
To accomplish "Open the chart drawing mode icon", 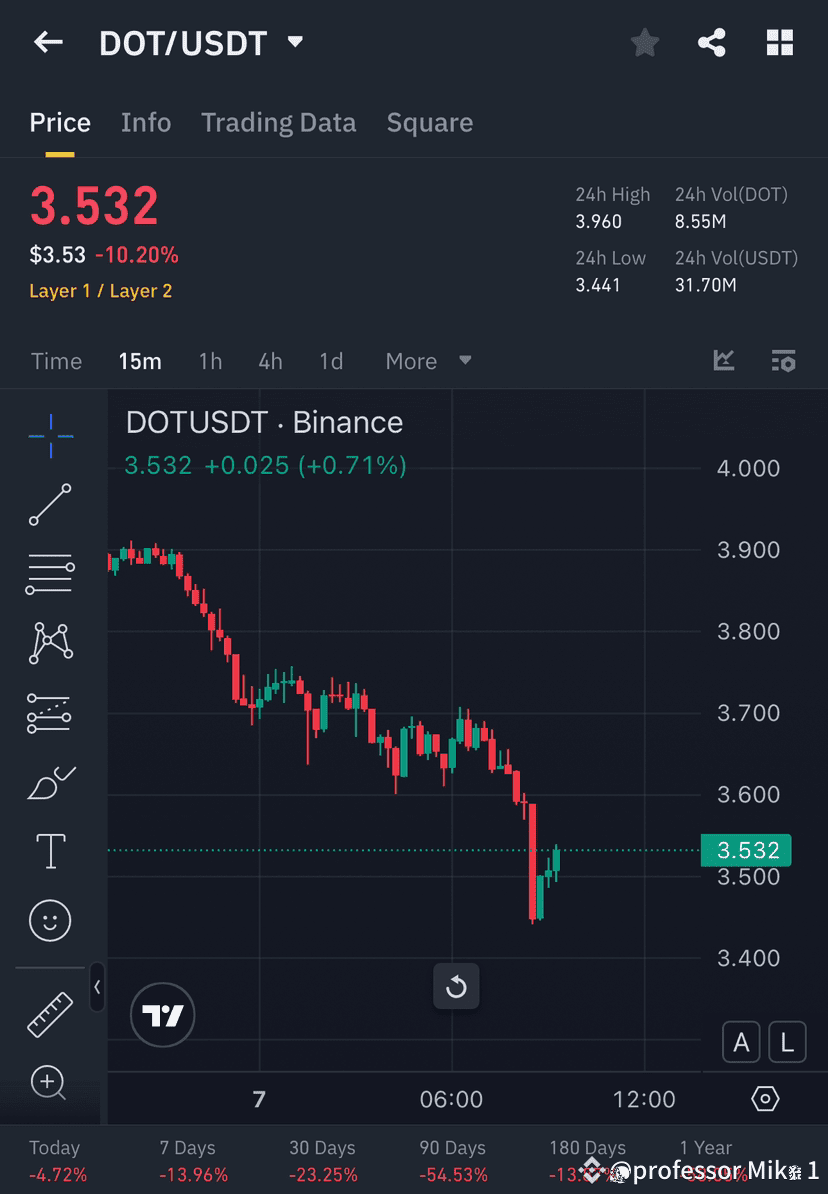I will (724, 360).
